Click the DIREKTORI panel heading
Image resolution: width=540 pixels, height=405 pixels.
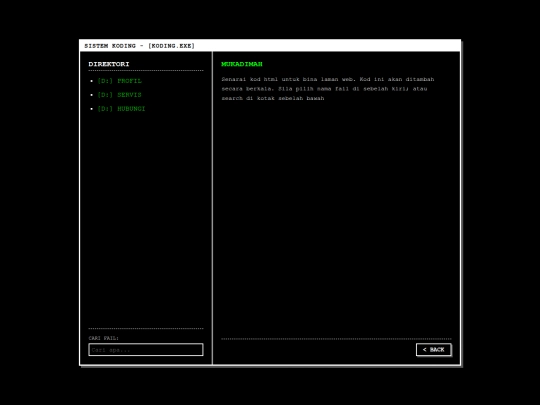click(109, 64)
